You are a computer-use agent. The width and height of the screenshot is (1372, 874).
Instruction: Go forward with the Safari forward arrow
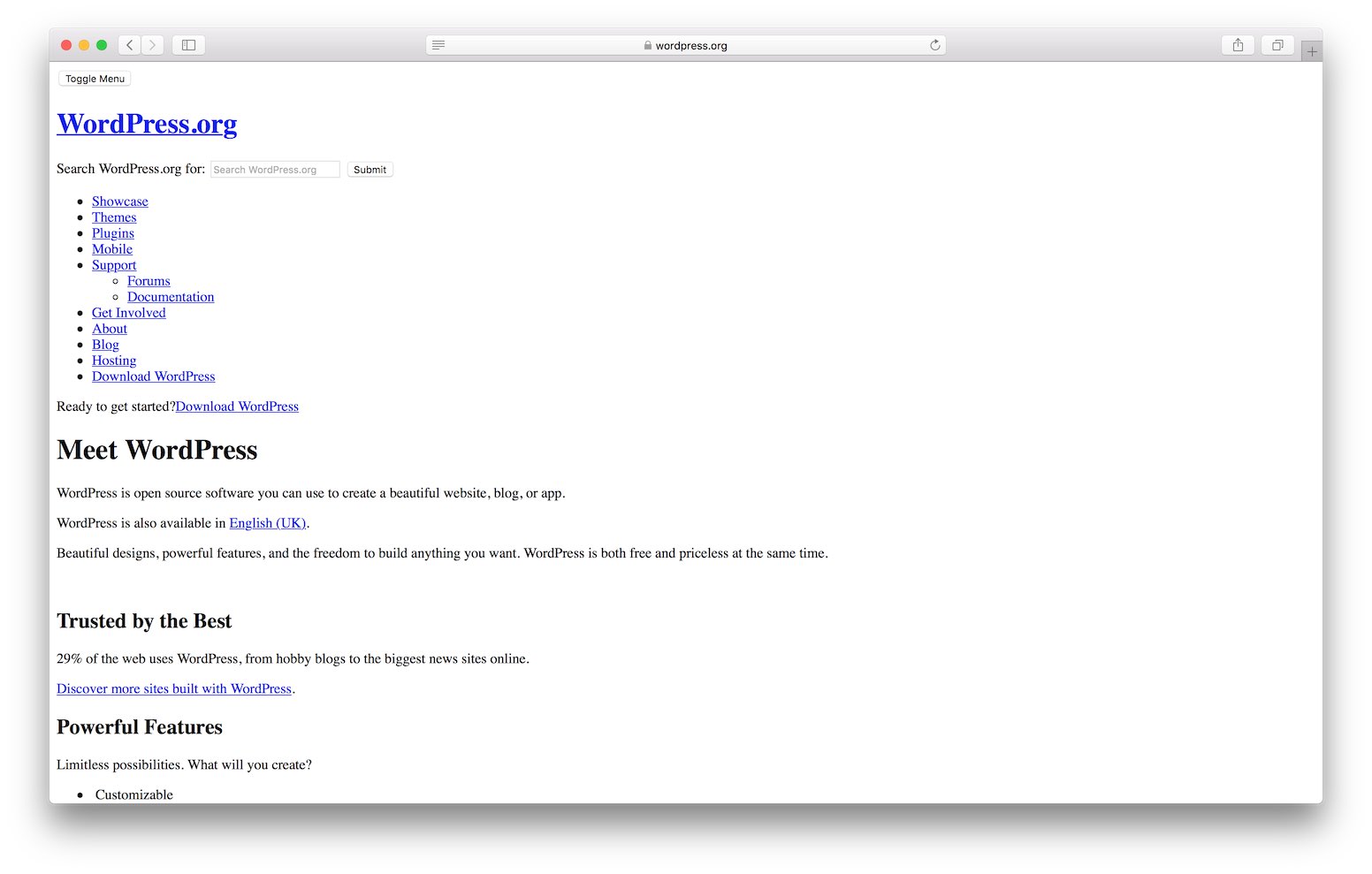pos(152,45)
